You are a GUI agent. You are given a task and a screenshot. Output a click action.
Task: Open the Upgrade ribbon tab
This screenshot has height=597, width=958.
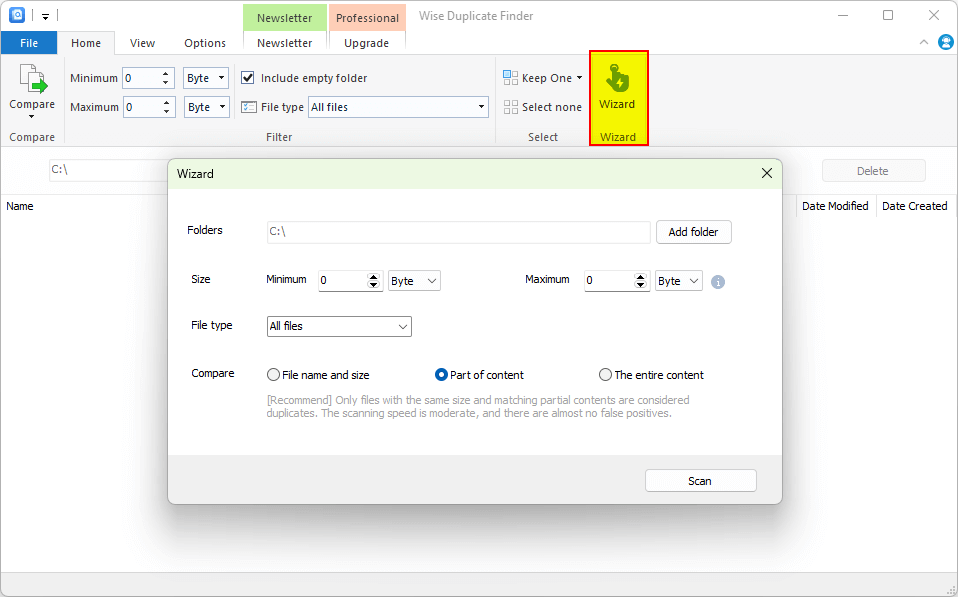[x=367, y=43]
